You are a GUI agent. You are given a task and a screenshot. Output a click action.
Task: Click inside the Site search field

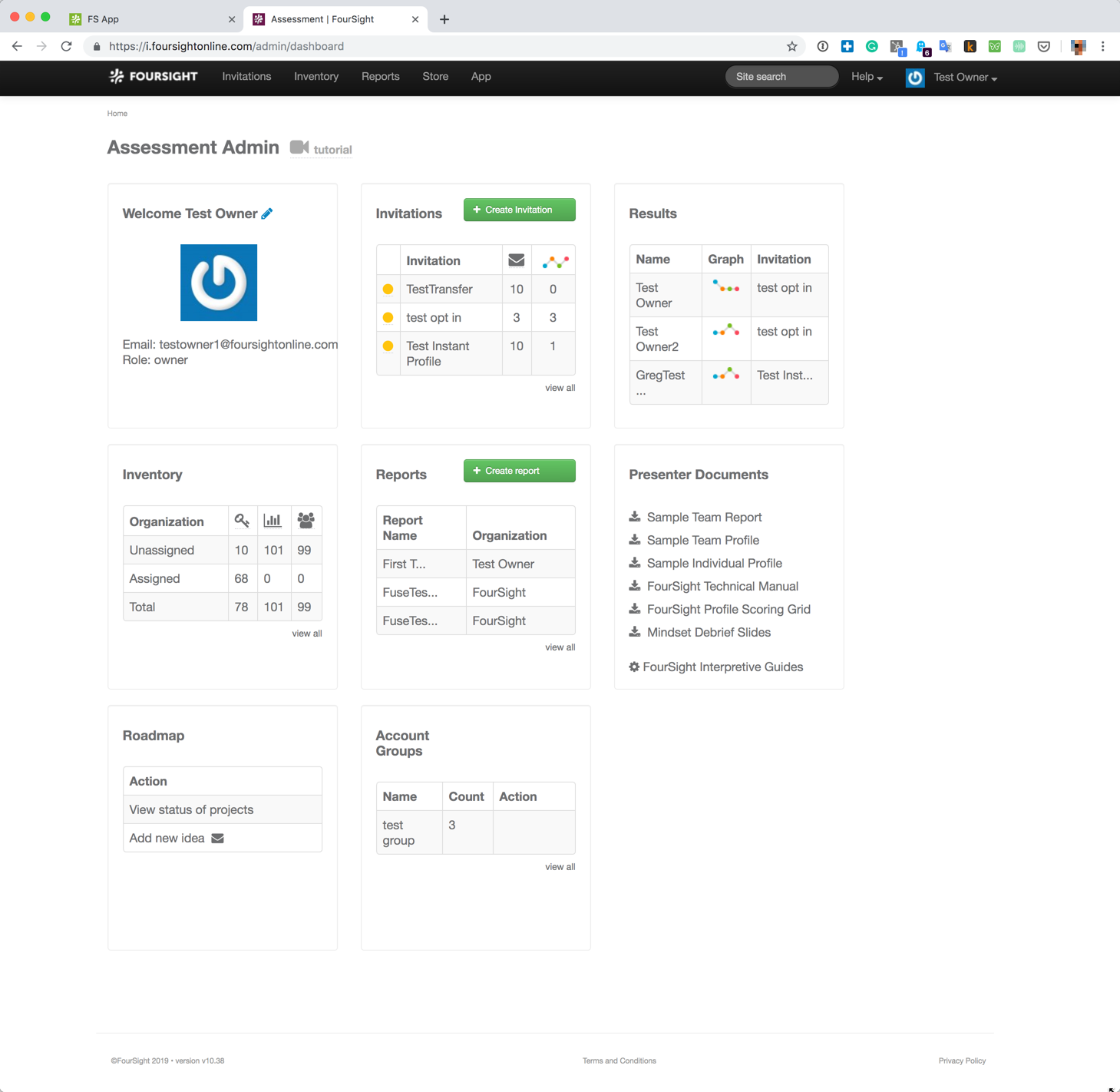pos(781,76)
